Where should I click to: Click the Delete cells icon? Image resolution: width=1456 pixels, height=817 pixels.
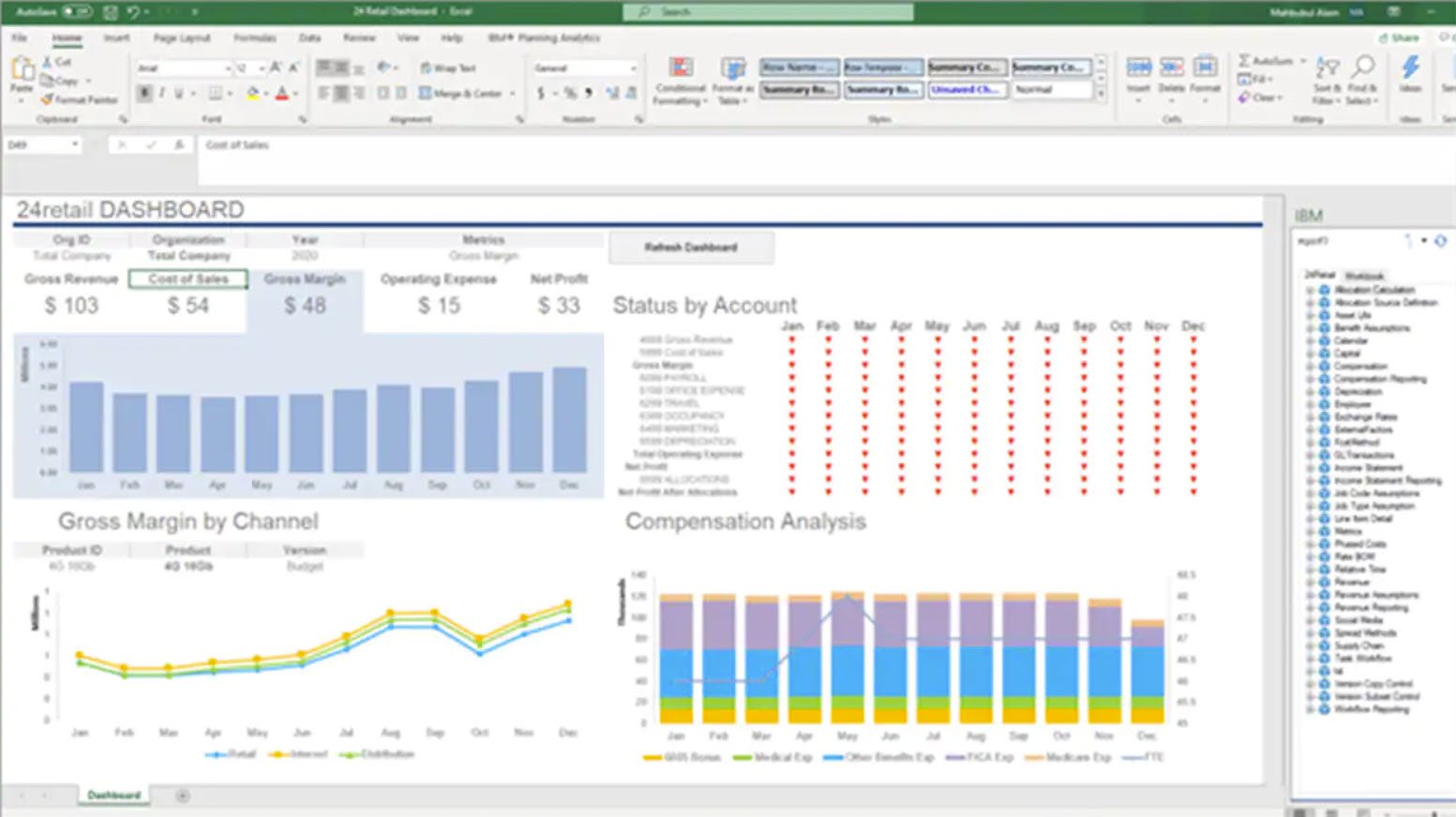pos(1172,68)
